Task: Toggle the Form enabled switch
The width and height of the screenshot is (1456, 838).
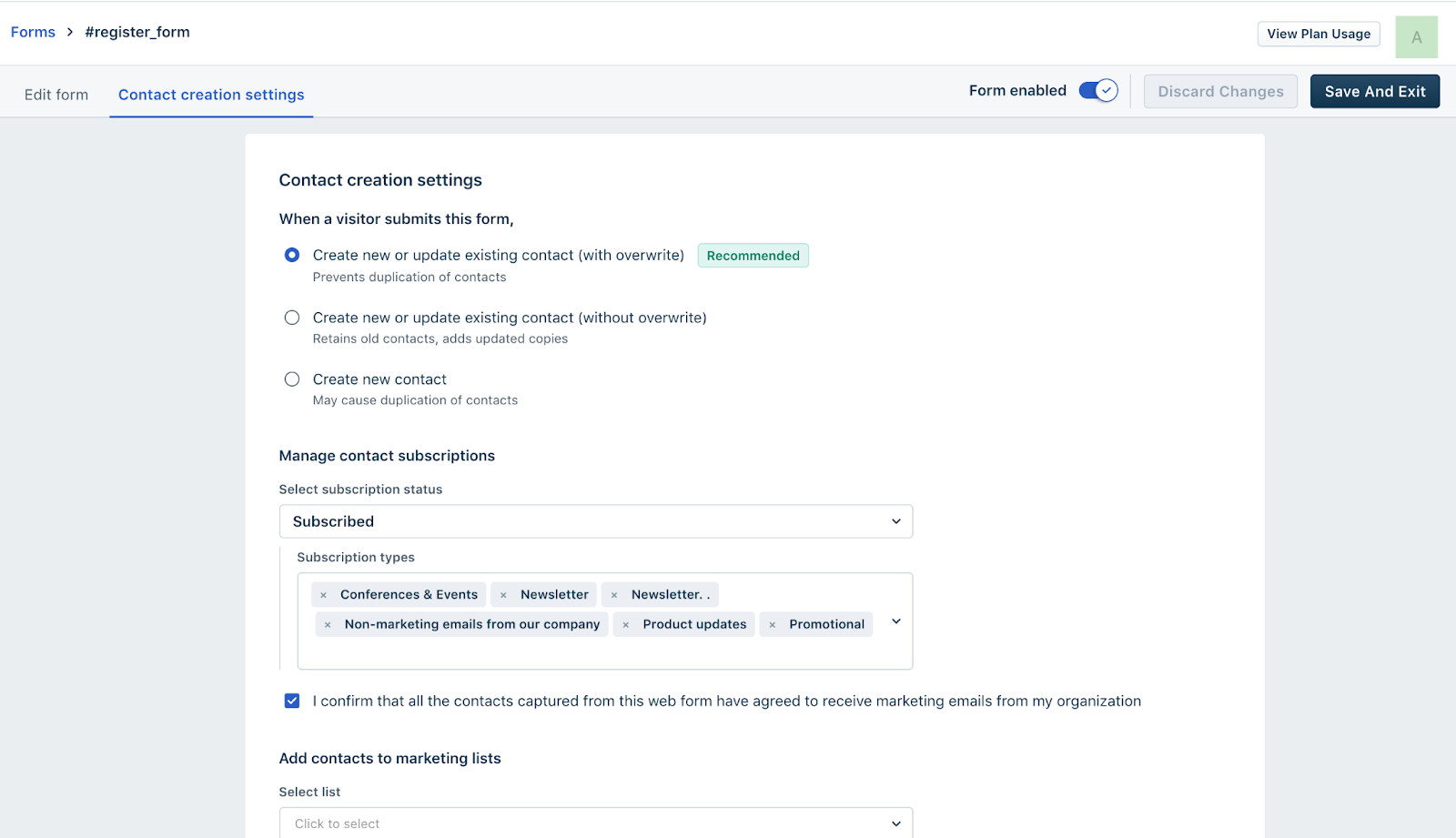Action: pos(1098,91)
